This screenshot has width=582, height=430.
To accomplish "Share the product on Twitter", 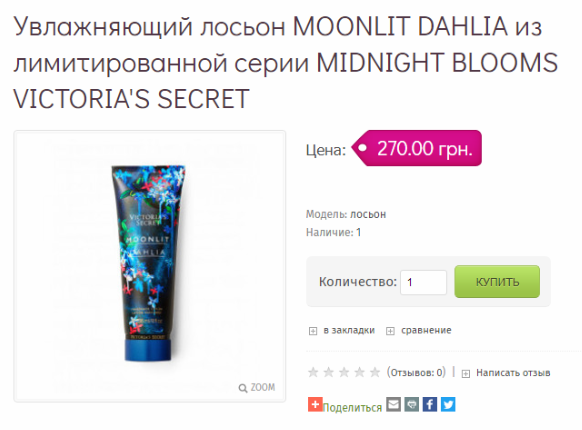I will [x=448, y=404].
